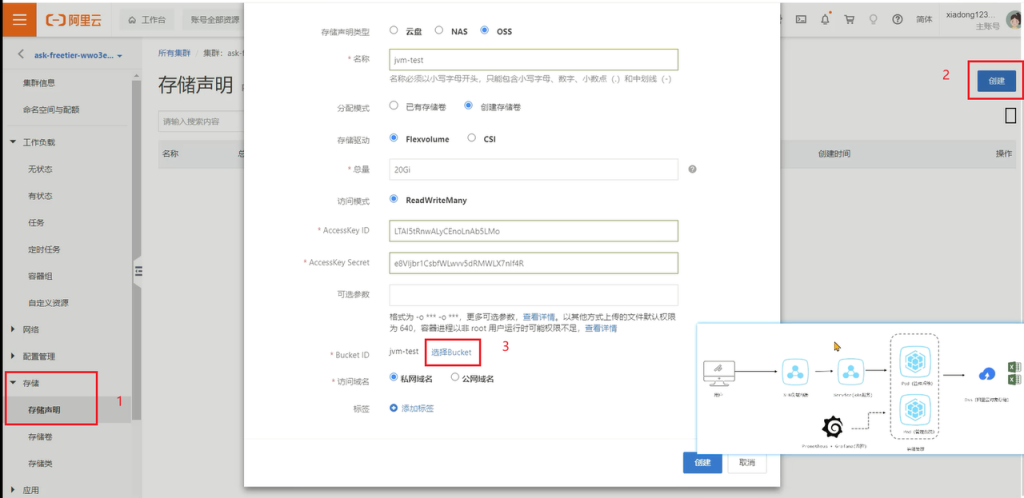Screen dimensions: 1024x498
Task: Click the user avatar picture
Action: coord(1013,19)
